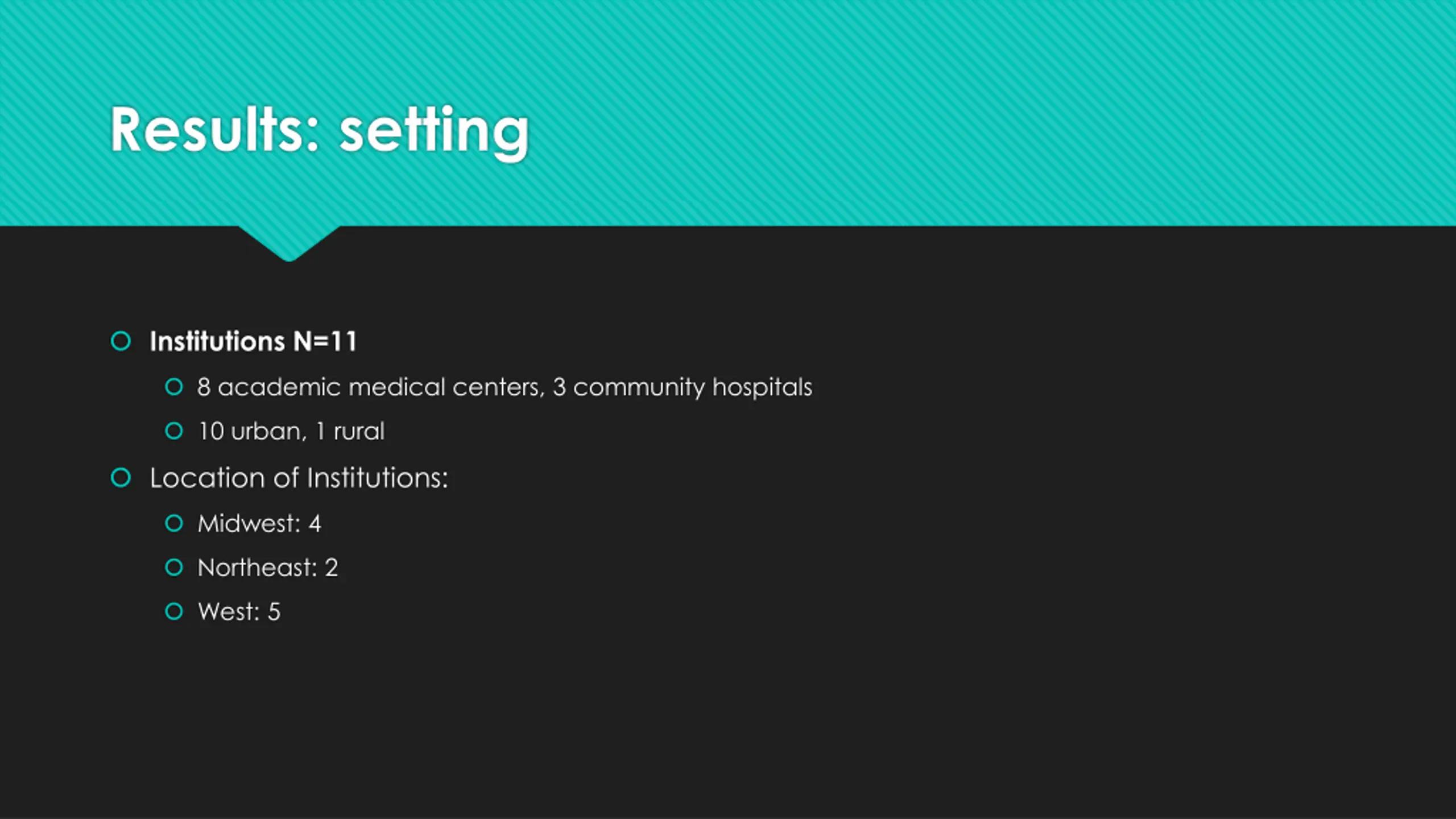
Task: Select the bullet before 'Midwest: 4'
Action: (x=174, y=523)
